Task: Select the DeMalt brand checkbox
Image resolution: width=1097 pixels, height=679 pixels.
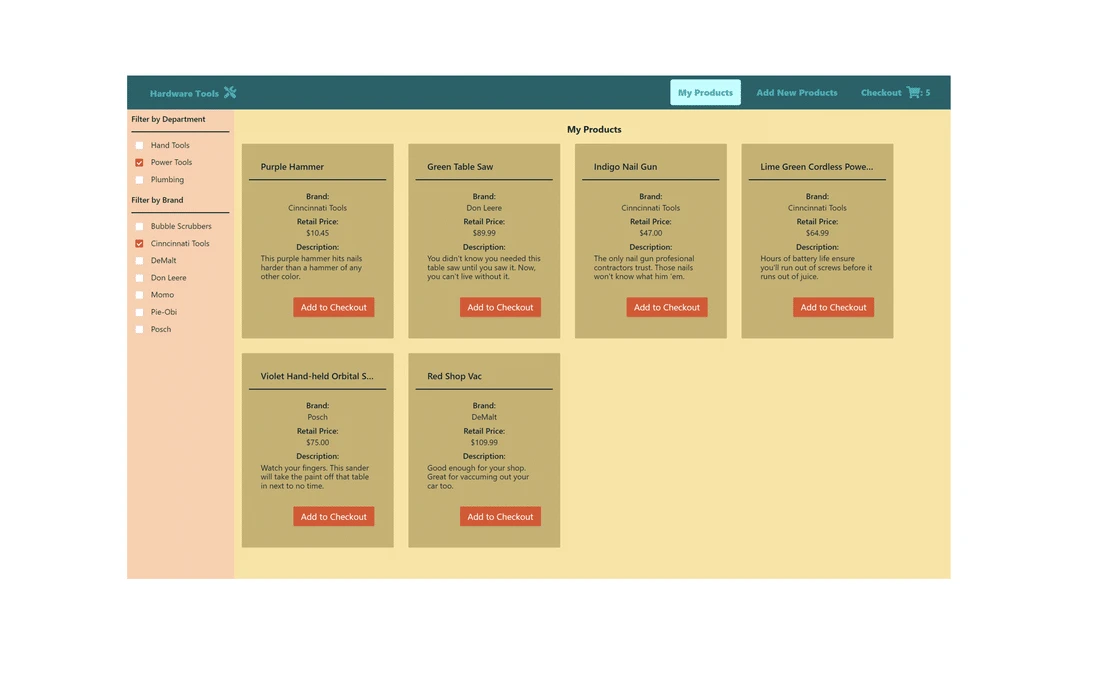Action: 140,261
